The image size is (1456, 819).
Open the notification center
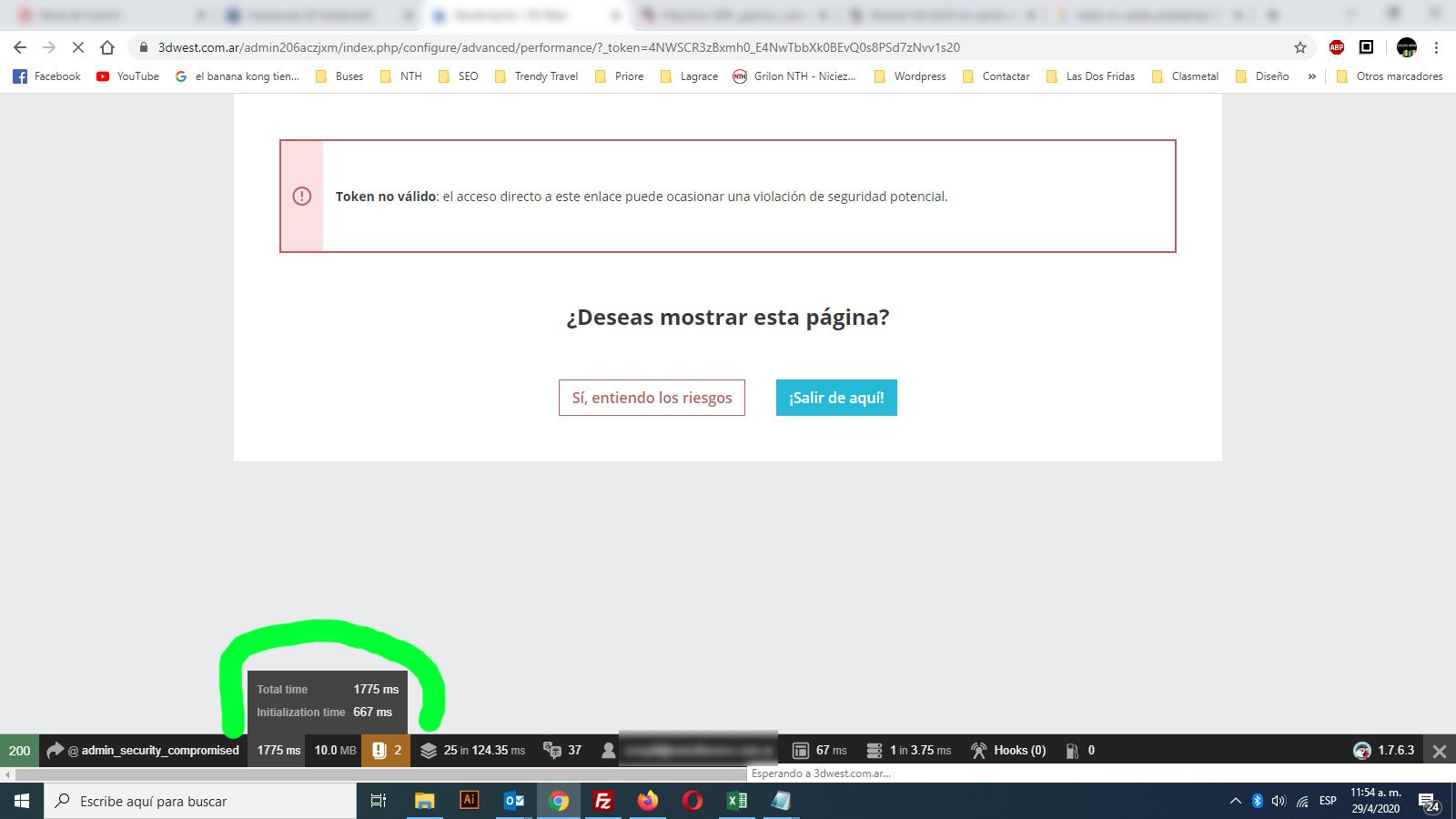point(1428,801)
